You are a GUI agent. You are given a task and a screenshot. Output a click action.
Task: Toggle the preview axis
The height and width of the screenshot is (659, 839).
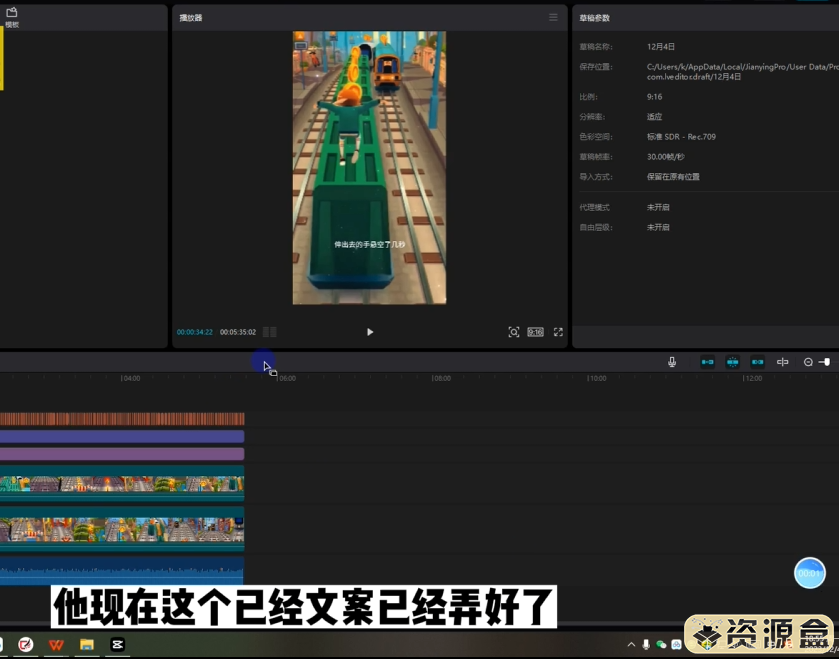[782, 362]
